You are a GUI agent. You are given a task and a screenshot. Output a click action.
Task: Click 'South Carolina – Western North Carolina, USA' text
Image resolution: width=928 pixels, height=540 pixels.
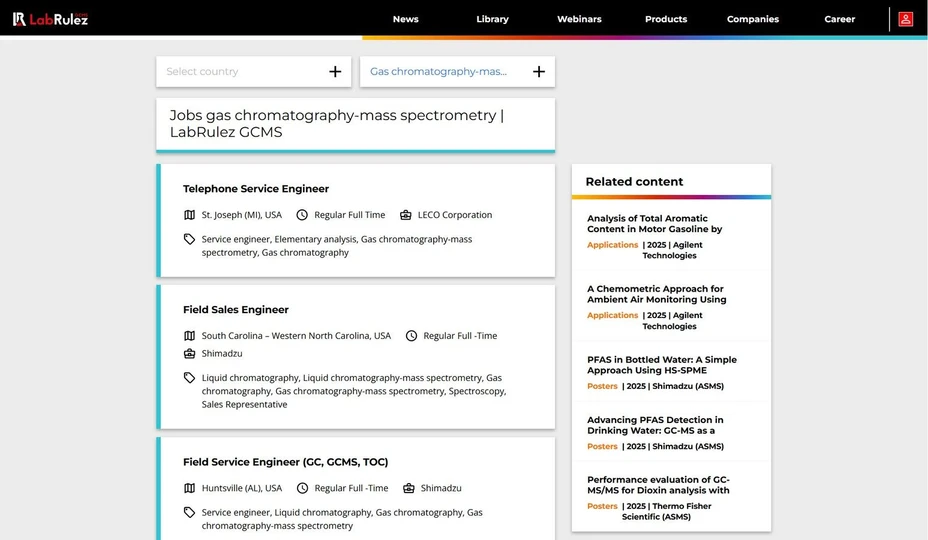(296, 336)
